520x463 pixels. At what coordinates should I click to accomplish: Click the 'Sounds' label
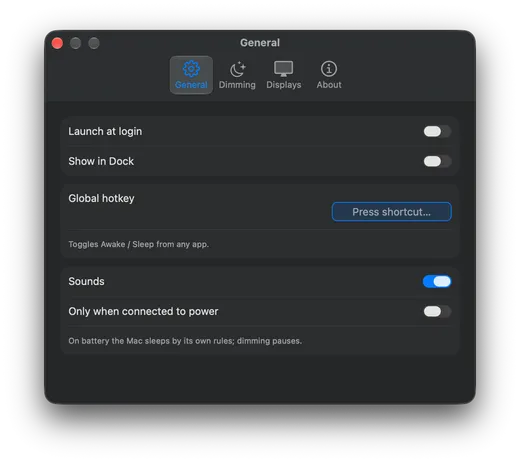86,281
